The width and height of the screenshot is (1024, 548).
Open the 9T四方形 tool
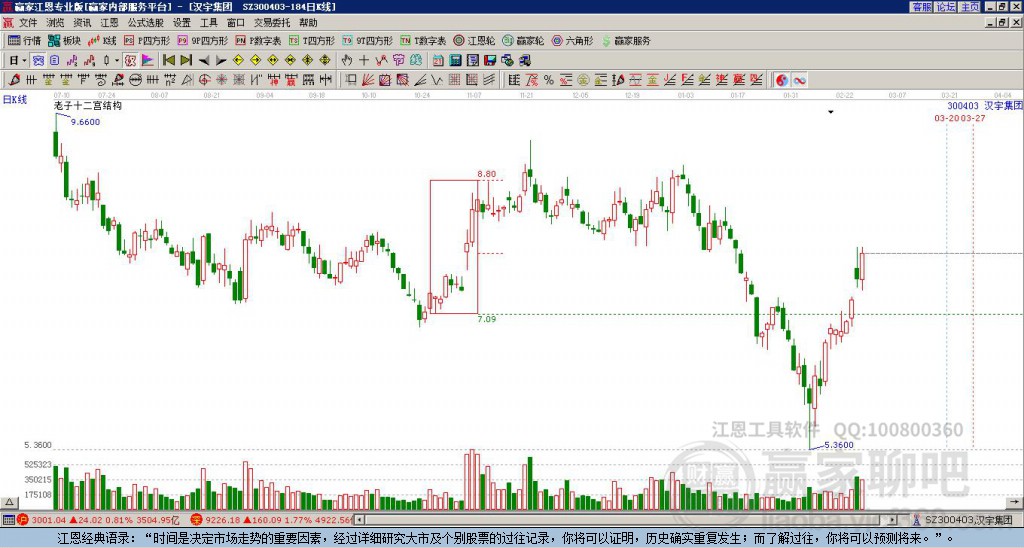tap(368, 40)
